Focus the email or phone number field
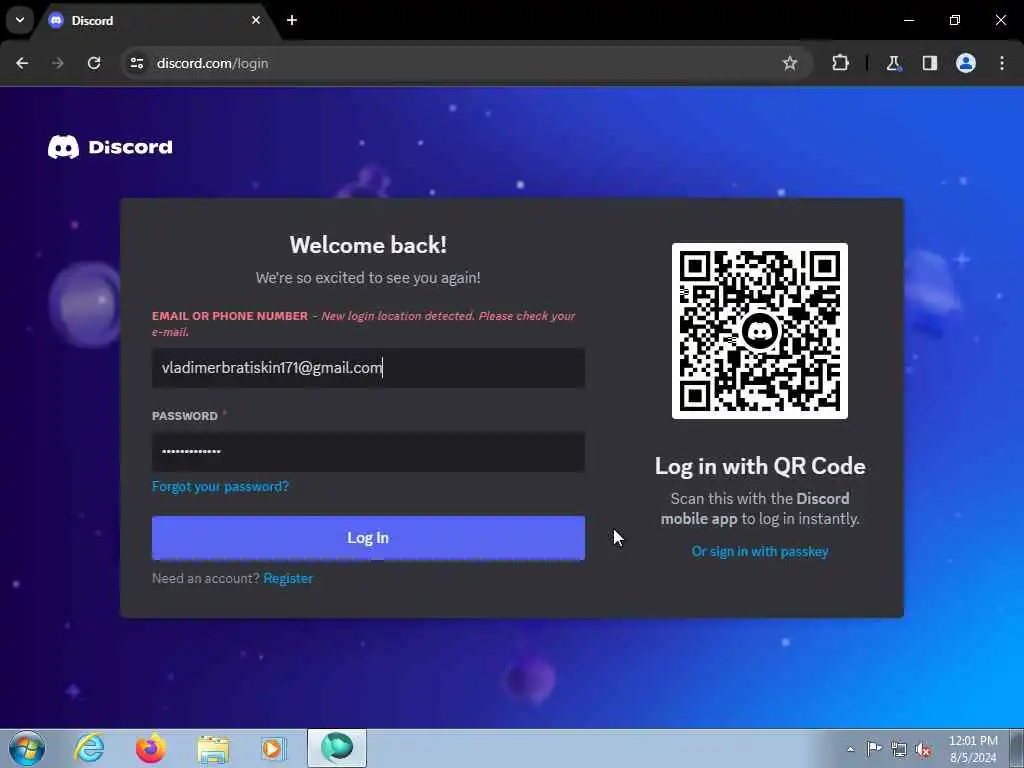Screen dimensions: 1024x768 (x=368, y=368)
